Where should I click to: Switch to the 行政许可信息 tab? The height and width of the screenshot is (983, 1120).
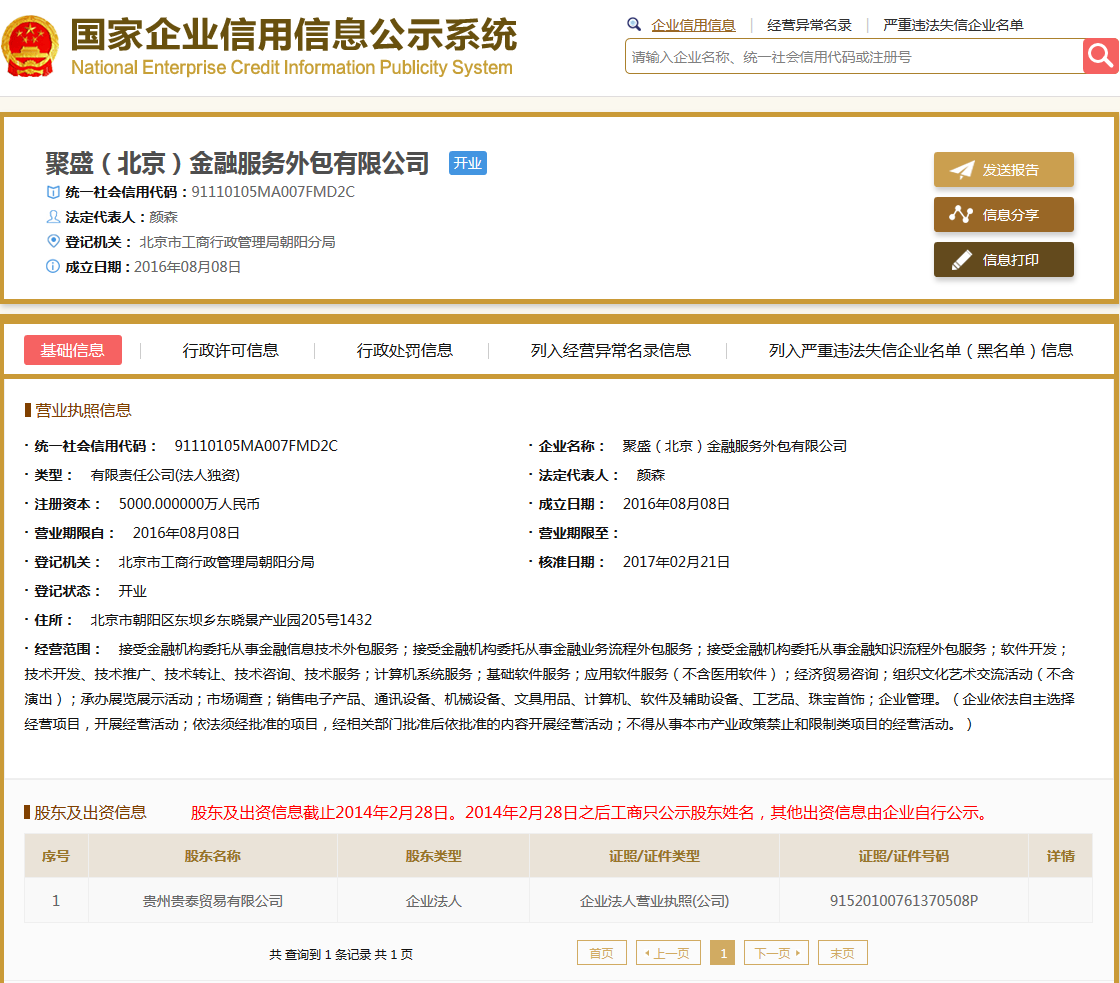pyautogui.click(x=230, y=350)
